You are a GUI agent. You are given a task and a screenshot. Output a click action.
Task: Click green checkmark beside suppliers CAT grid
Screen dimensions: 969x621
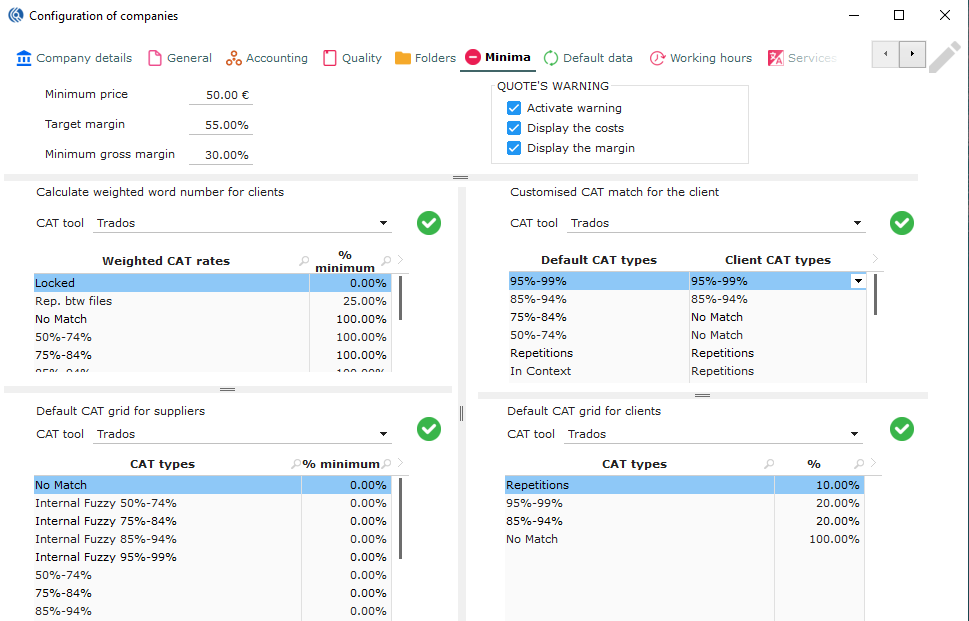click(429, 429)
